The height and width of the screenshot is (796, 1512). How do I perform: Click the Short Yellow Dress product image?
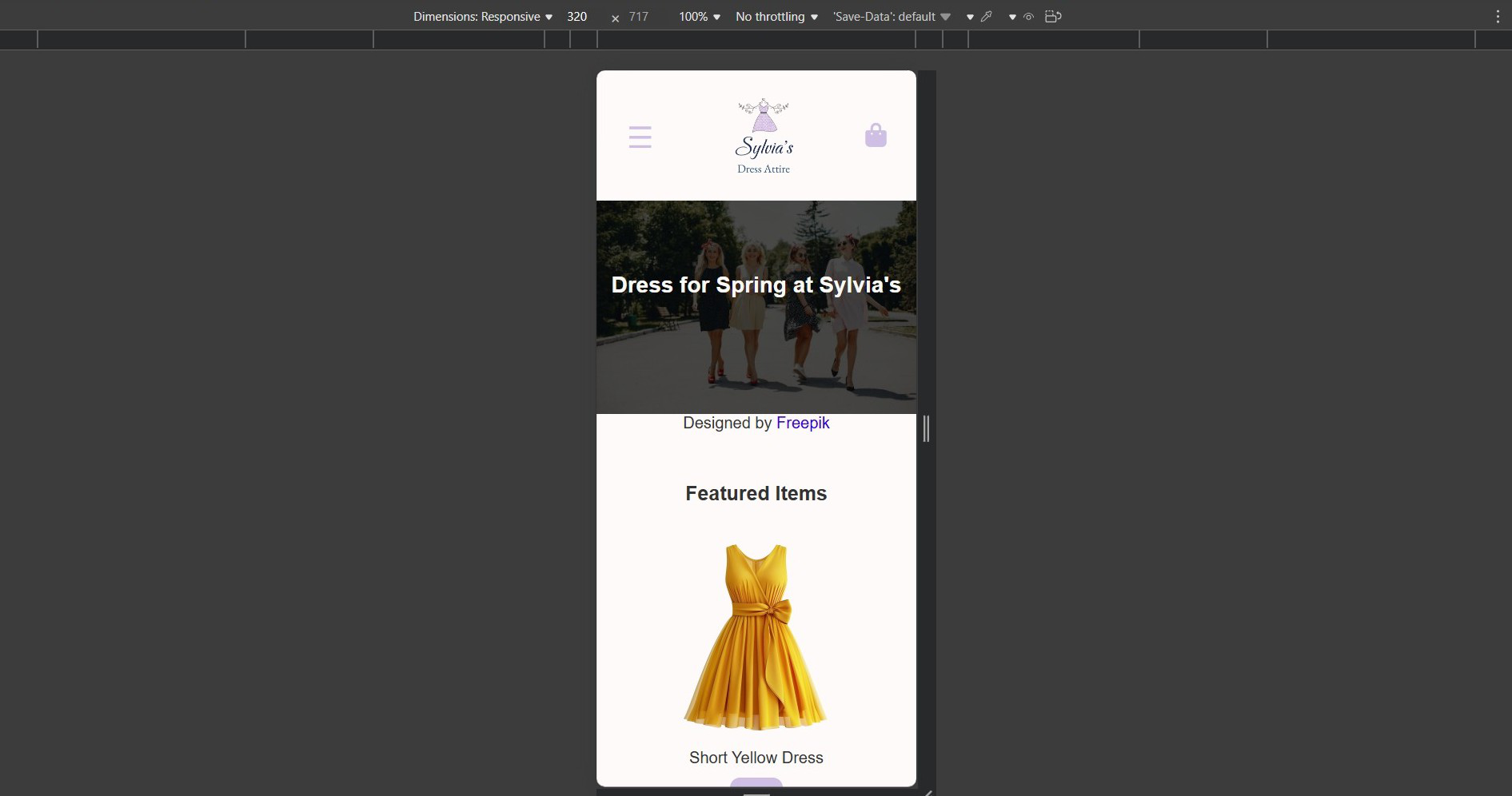click(756, 637)
